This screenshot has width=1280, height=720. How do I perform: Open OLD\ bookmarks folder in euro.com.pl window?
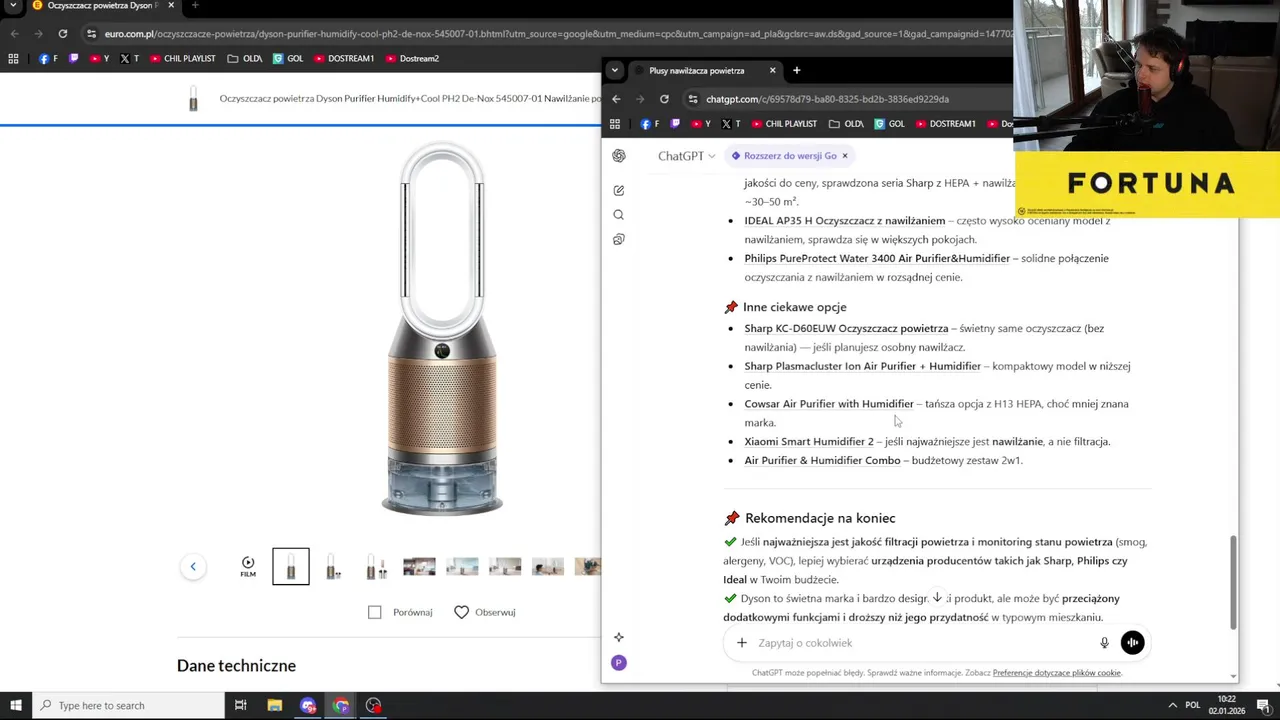pyautogui.click(x=245, y=58)
